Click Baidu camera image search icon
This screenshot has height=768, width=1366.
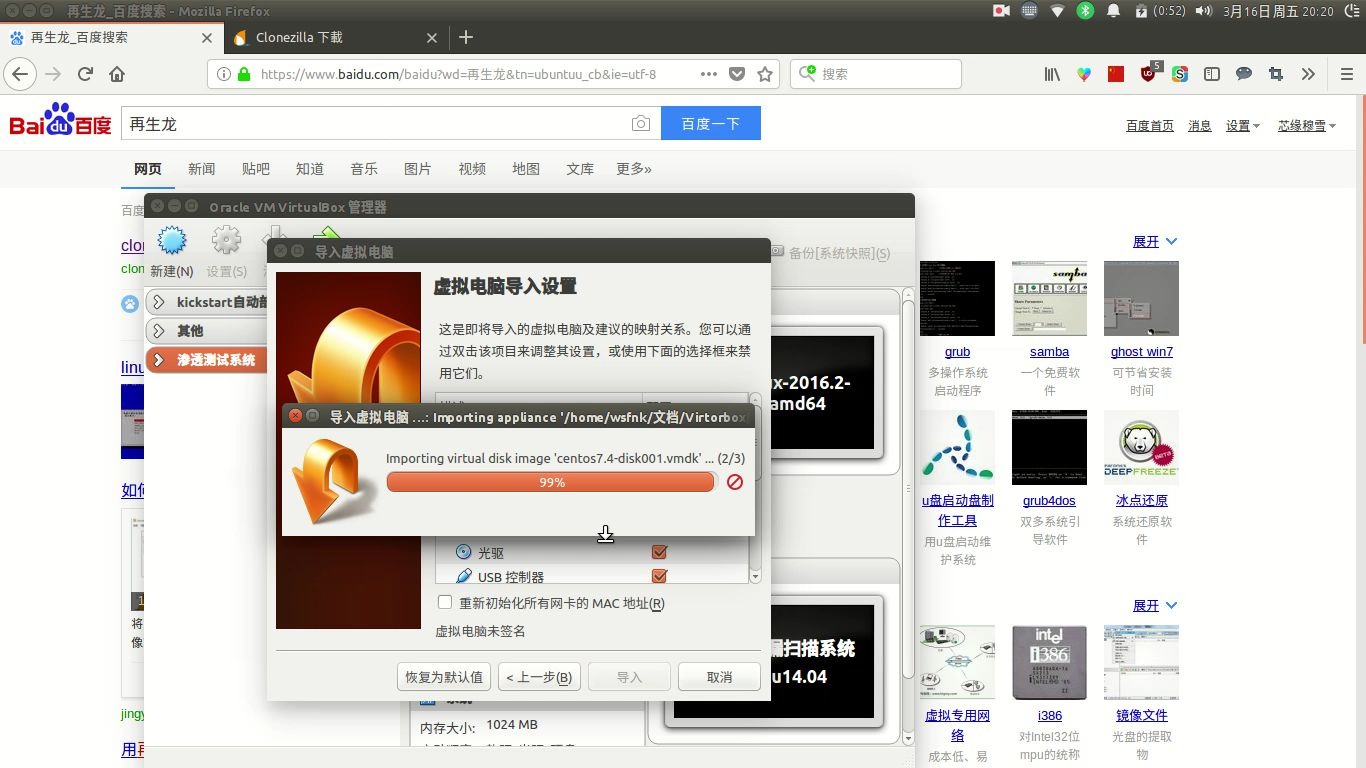coord(641,124)
